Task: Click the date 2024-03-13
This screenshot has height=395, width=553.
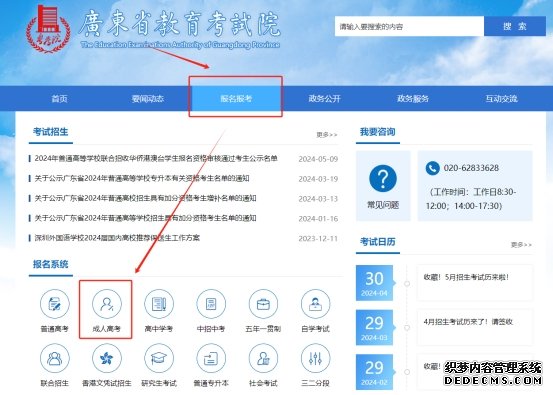Action: coord(318,199)
